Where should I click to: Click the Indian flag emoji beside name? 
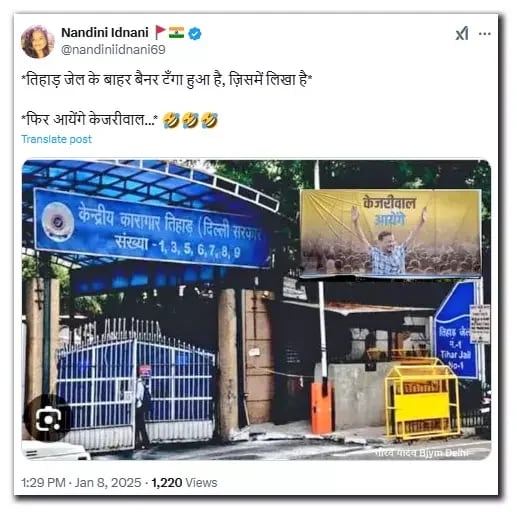tap(176, 32)
